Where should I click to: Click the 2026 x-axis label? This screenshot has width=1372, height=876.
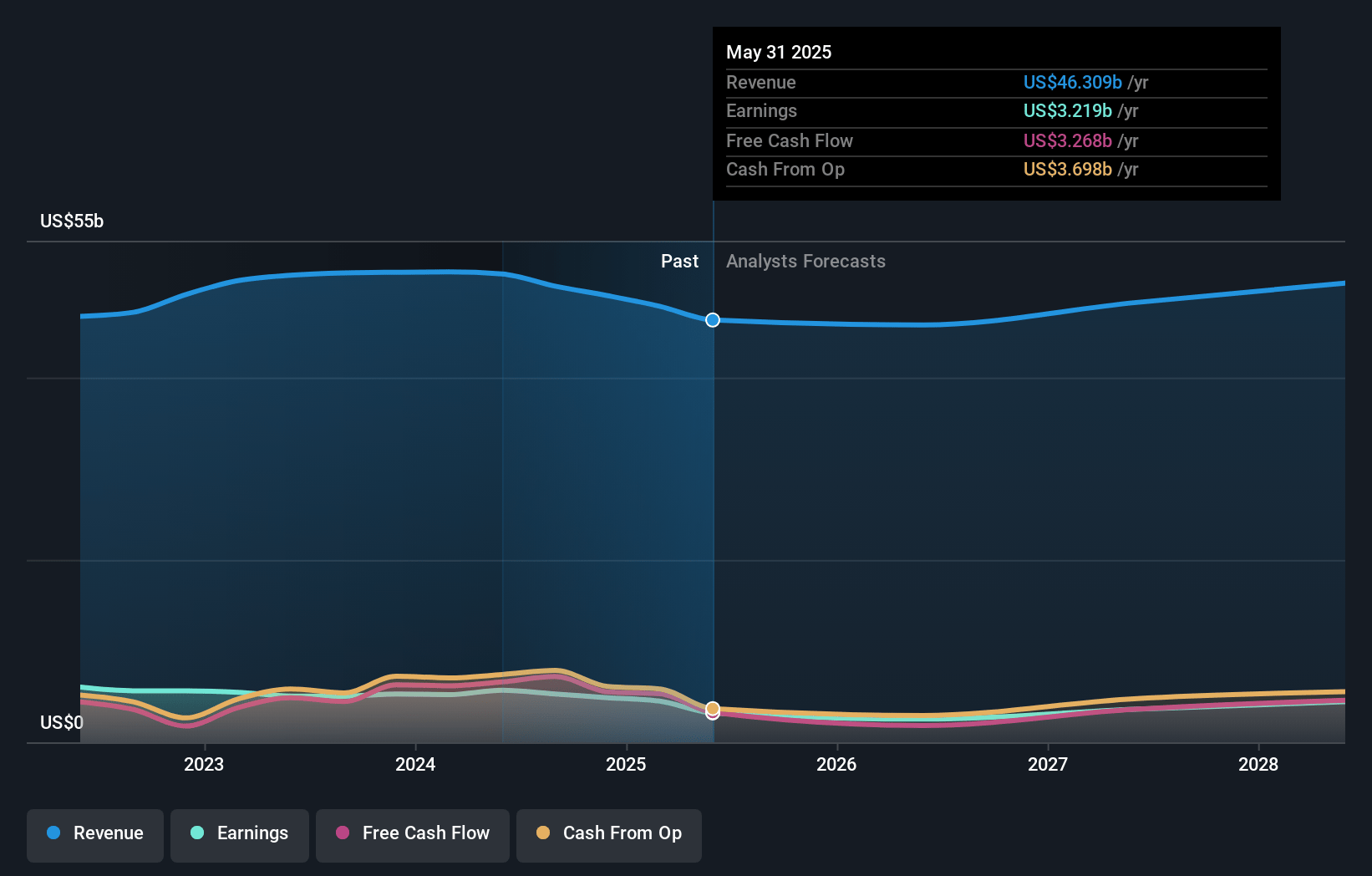tap(836, 765)
